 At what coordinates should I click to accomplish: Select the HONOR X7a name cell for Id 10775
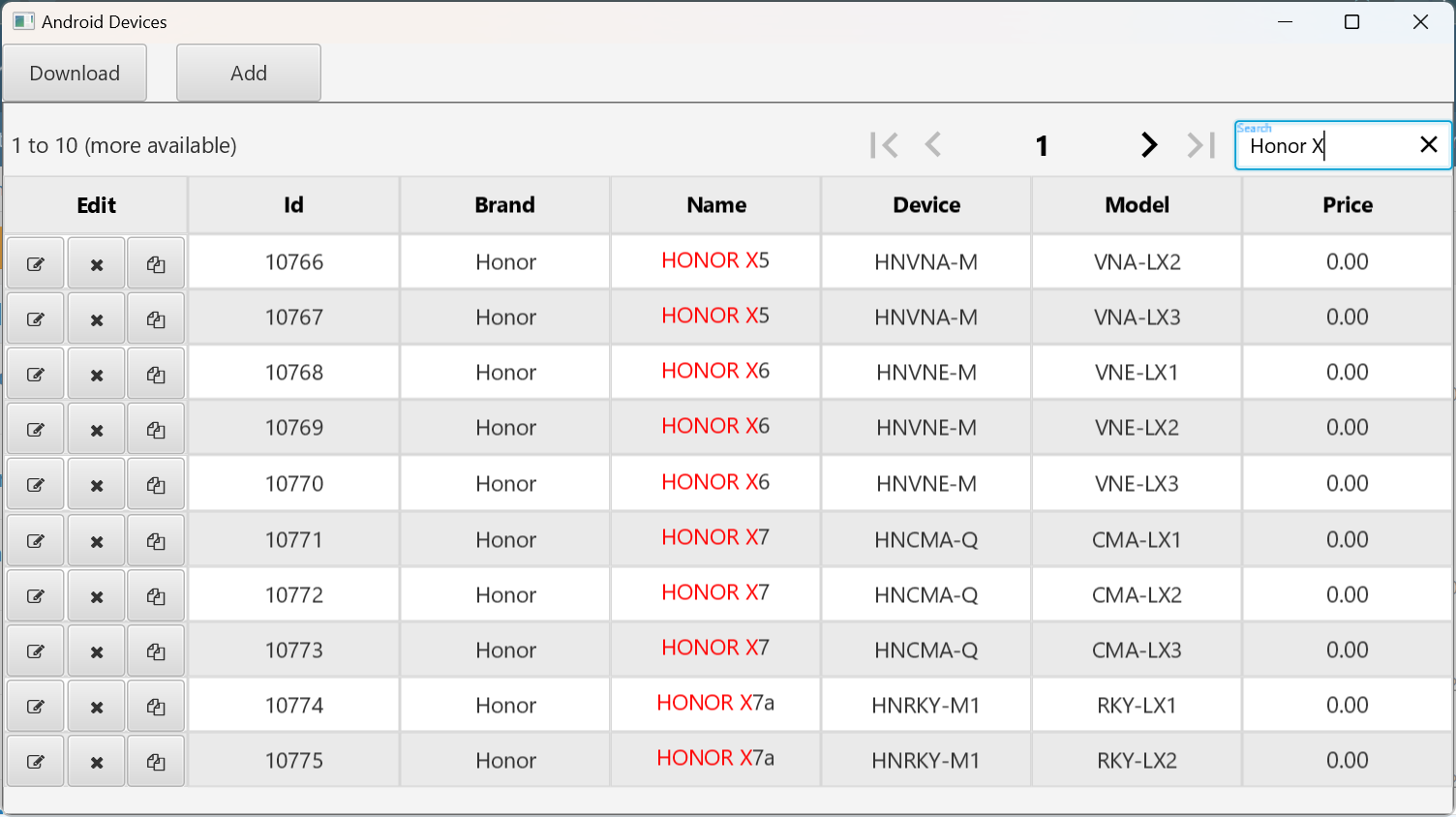(715, 759)
